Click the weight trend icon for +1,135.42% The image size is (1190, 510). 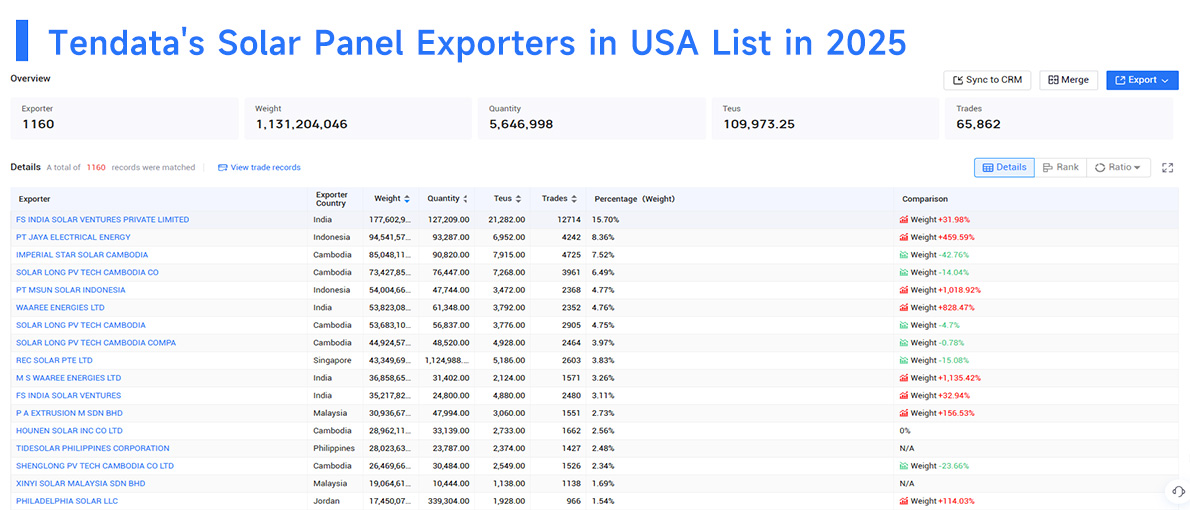pos(904,378)
